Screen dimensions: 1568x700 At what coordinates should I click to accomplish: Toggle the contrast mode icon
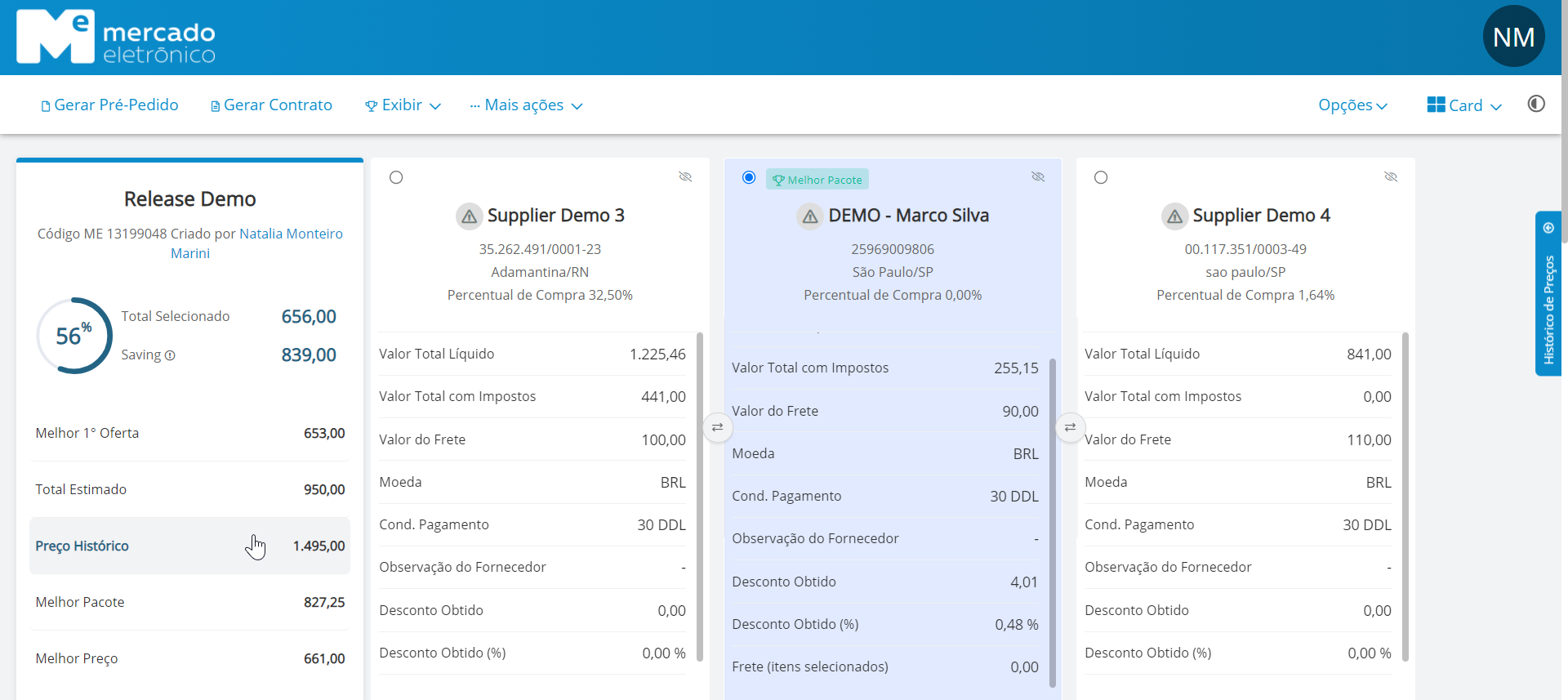pos(1536,104)
